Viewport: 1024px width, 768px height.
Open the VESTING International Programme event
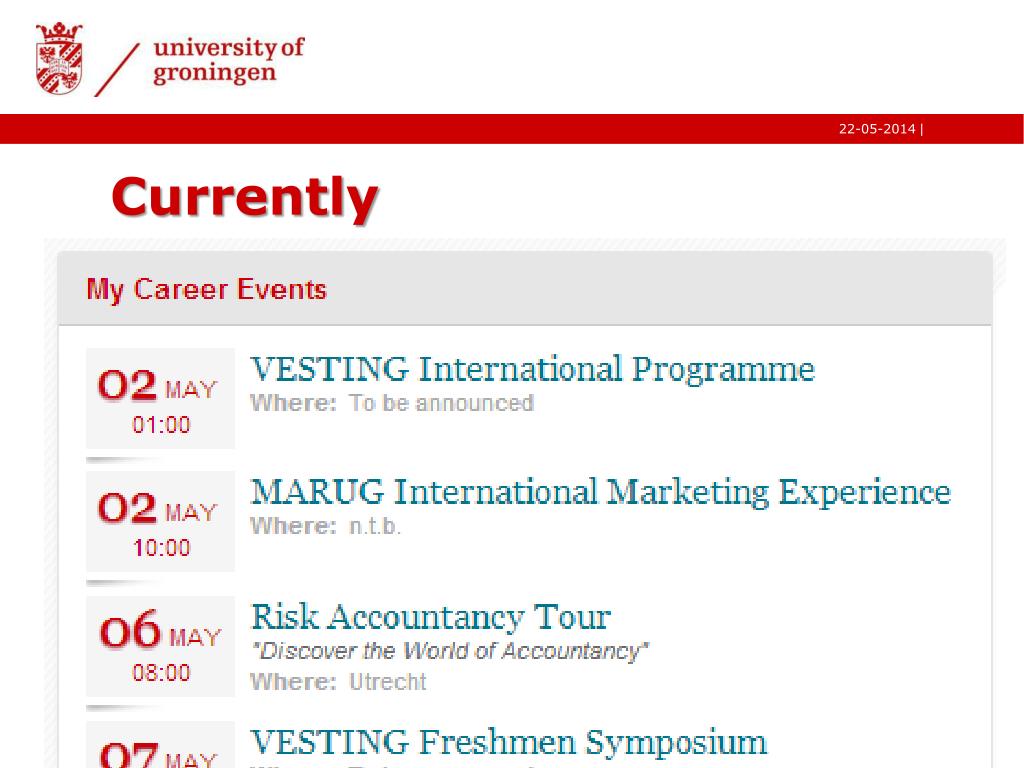pyautogui.click(x=532, y=369)
